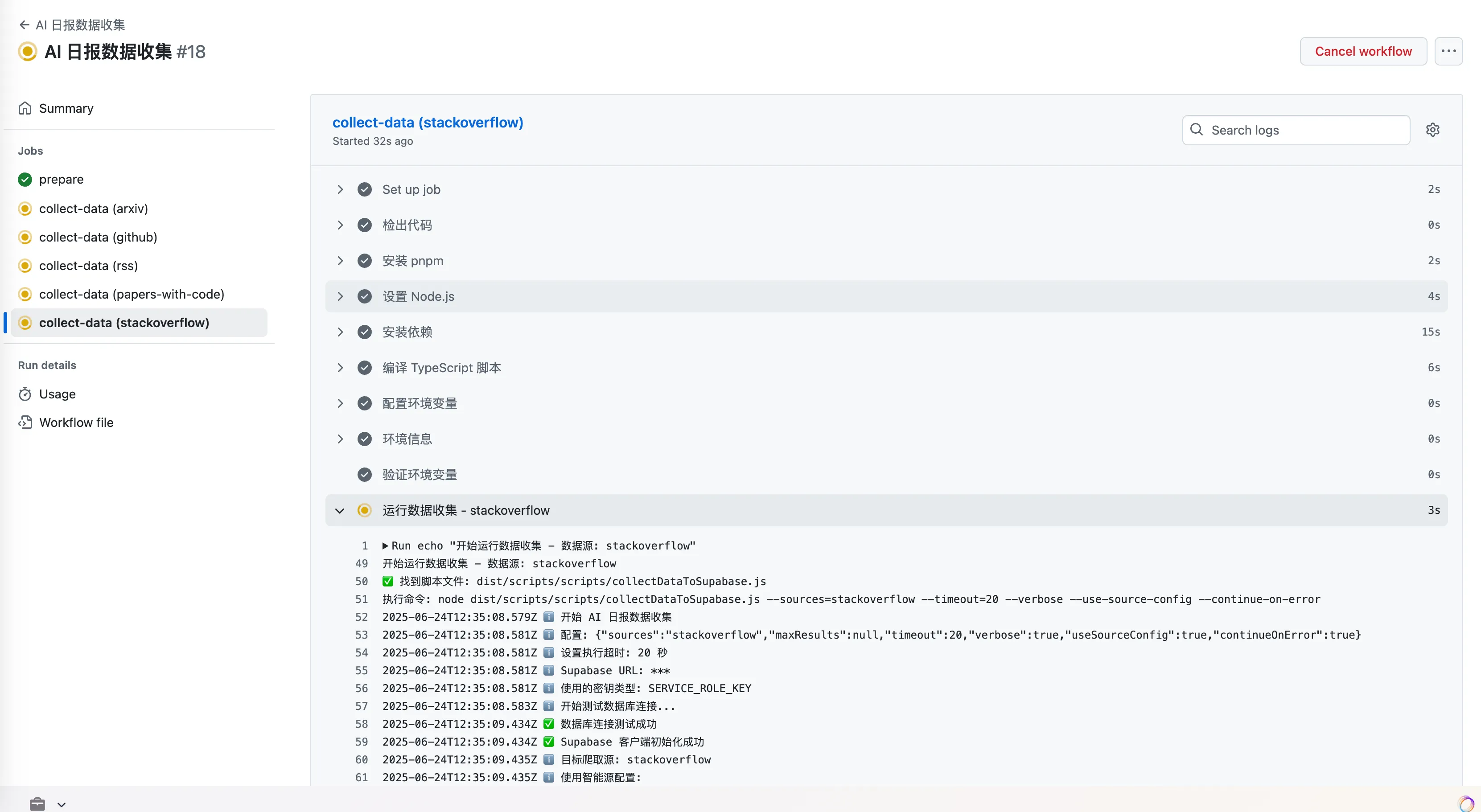The image size is (1481, 812).
Task: Go back via the arrow icon beside AI 日报数据收集
Action: [x=24, y=25]
